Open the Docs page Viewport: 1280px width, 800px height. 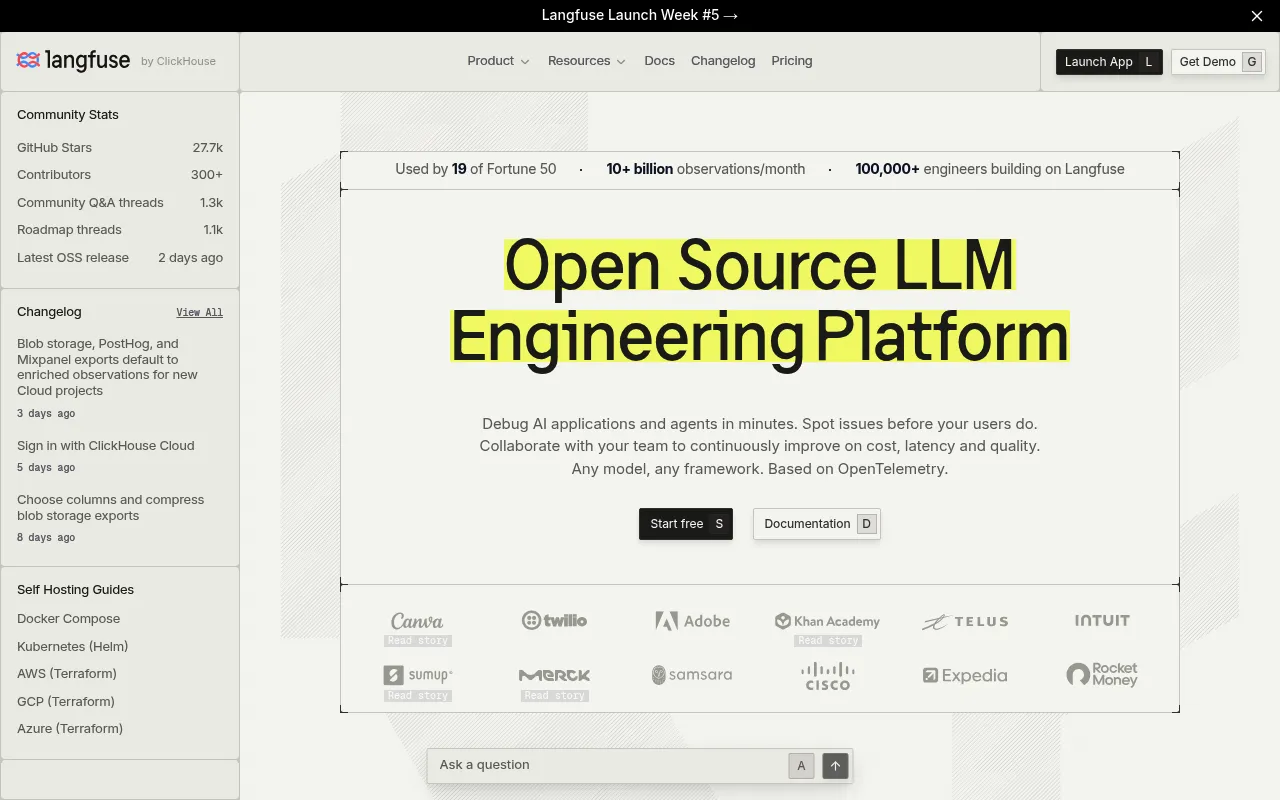[x=659, y=61]
